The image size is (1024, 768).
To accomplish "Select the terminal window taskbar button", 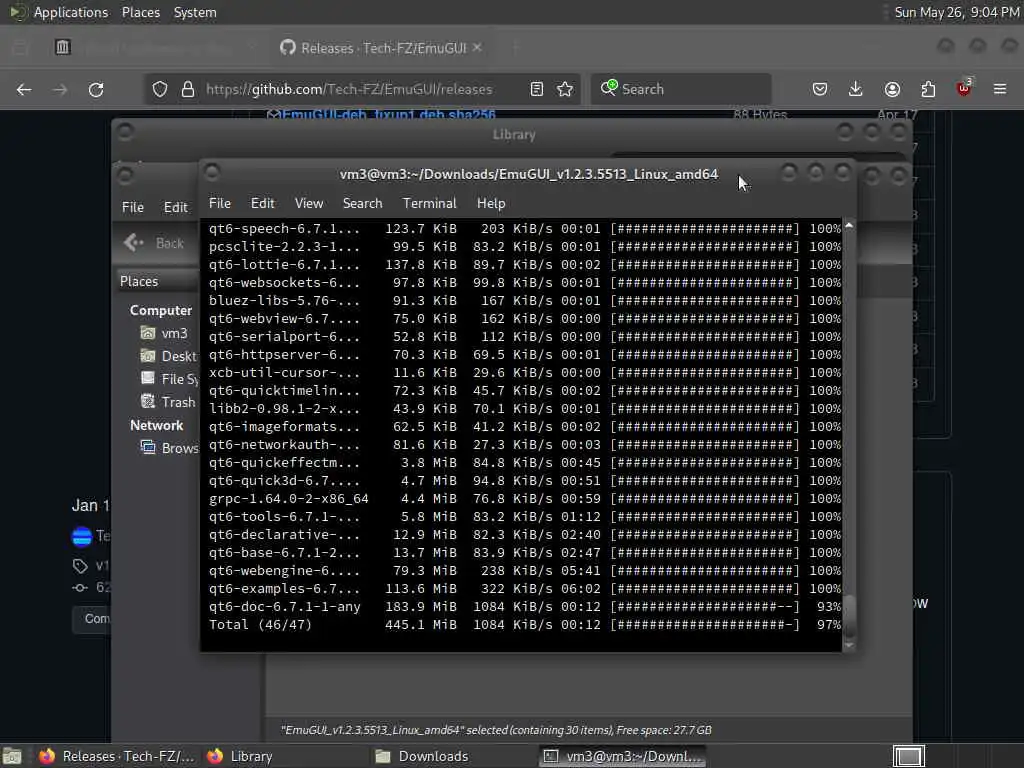I will (x=623, y=756).
